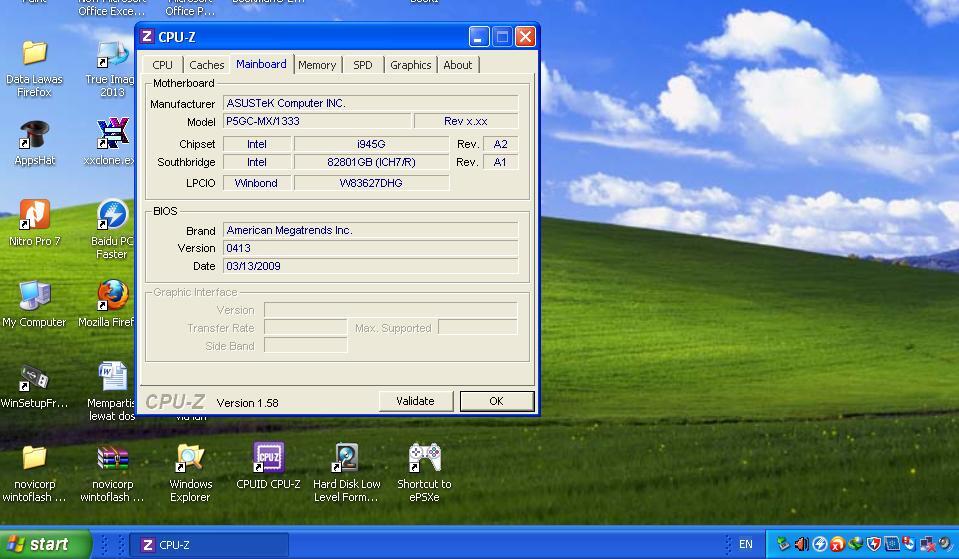Click the CPU-Z Z logo in title bar
This screenshot has height=559, width=959.
pyautogui.click(x=147, y=37)
